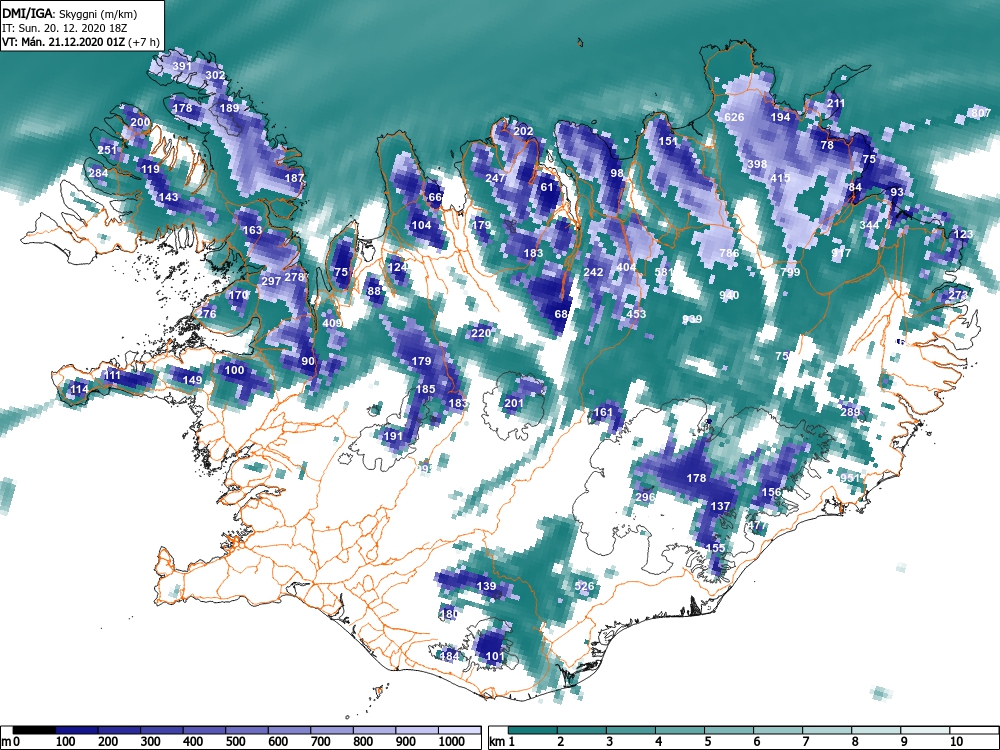Select the '143' map value
The width and height of the screenshot is (1000, 750).
click(x=168, y=198)
